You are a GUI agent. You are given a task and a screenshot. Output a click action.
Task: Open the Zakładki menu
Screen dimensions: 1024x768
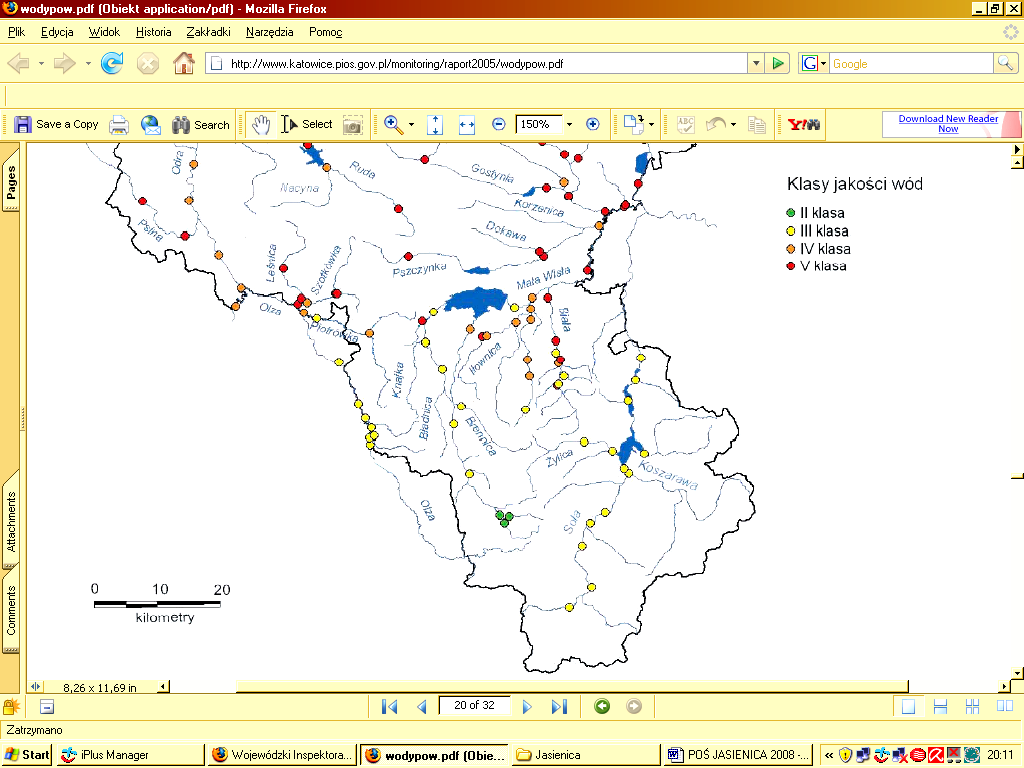click(208, 32)
